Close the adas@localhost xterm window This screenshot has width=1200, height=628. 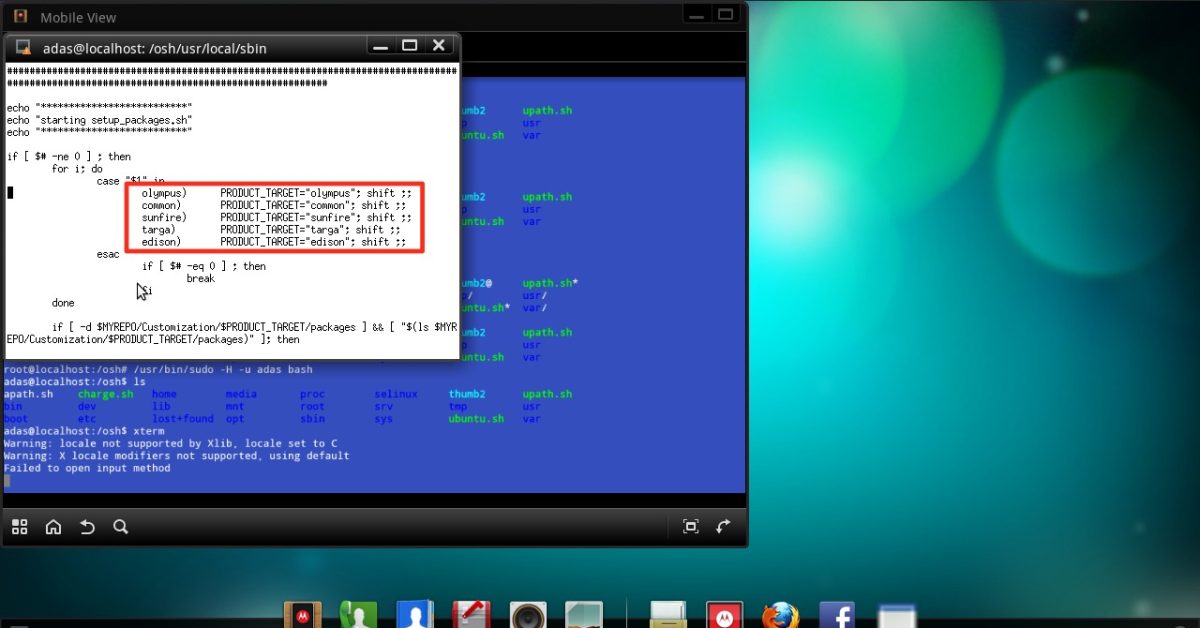tap(438, 46)
